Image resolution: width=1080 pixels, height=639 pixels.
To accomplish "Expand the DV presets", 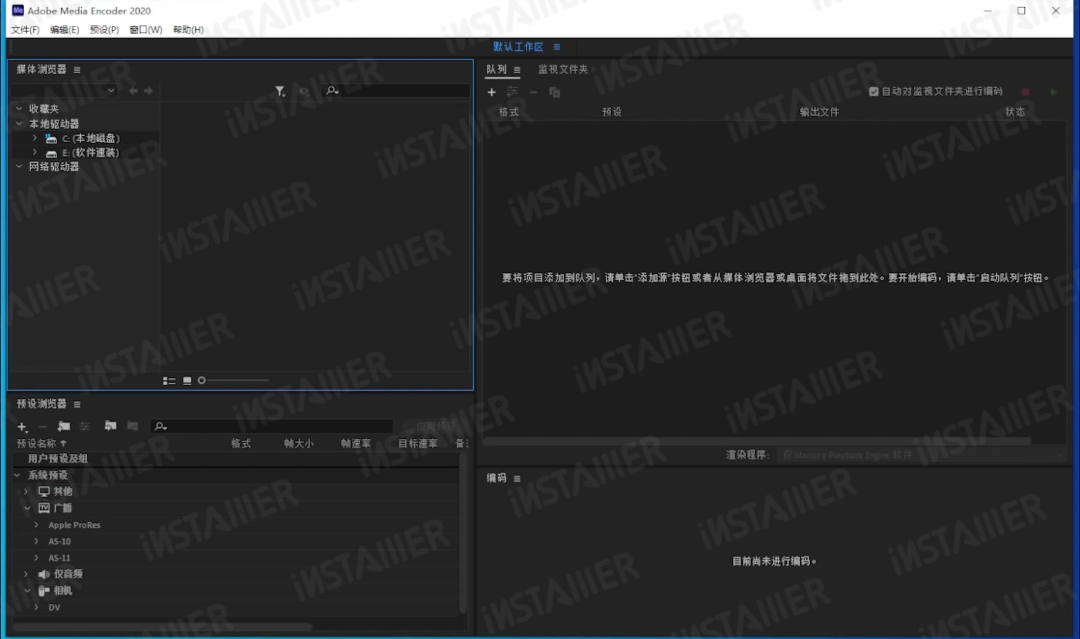I will (x=37, y=607).
